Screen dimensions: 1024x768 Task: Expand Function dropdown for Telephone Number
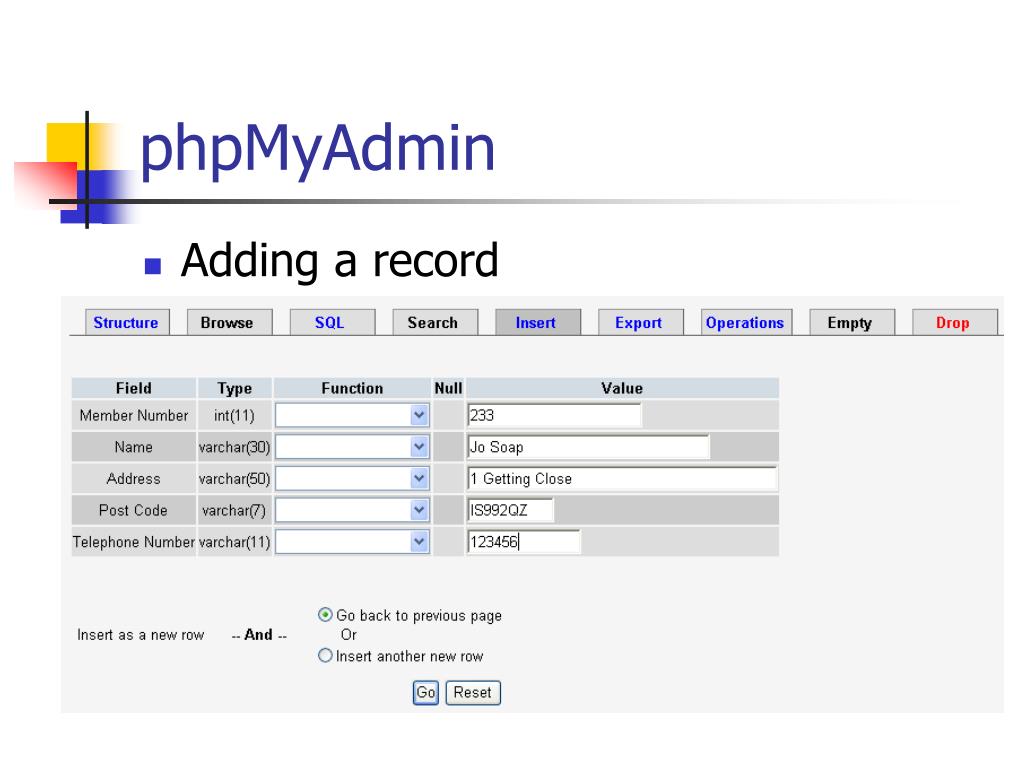(352, 541)
